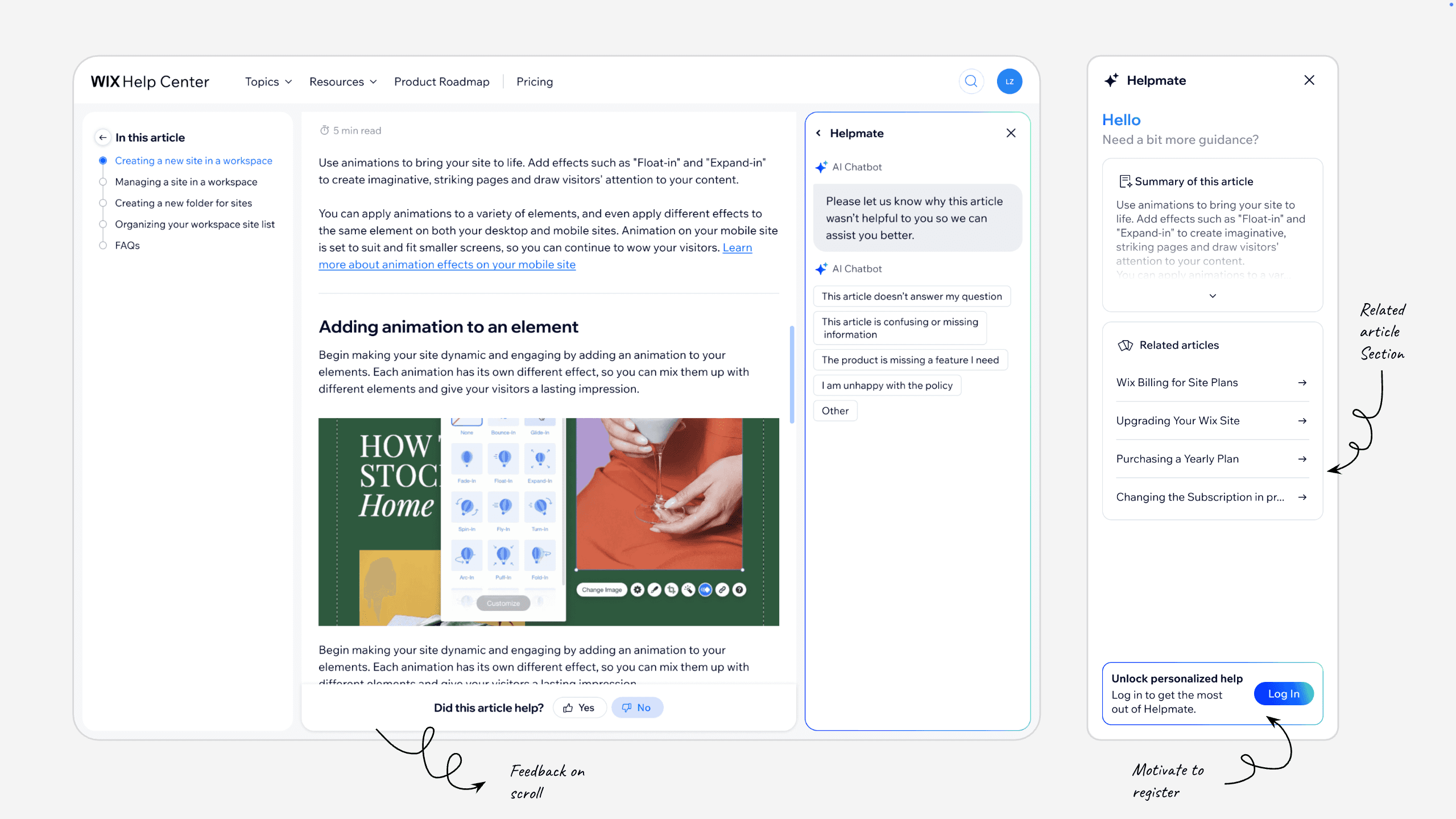Open Product Roadmap from navigation

pos(441,82)
